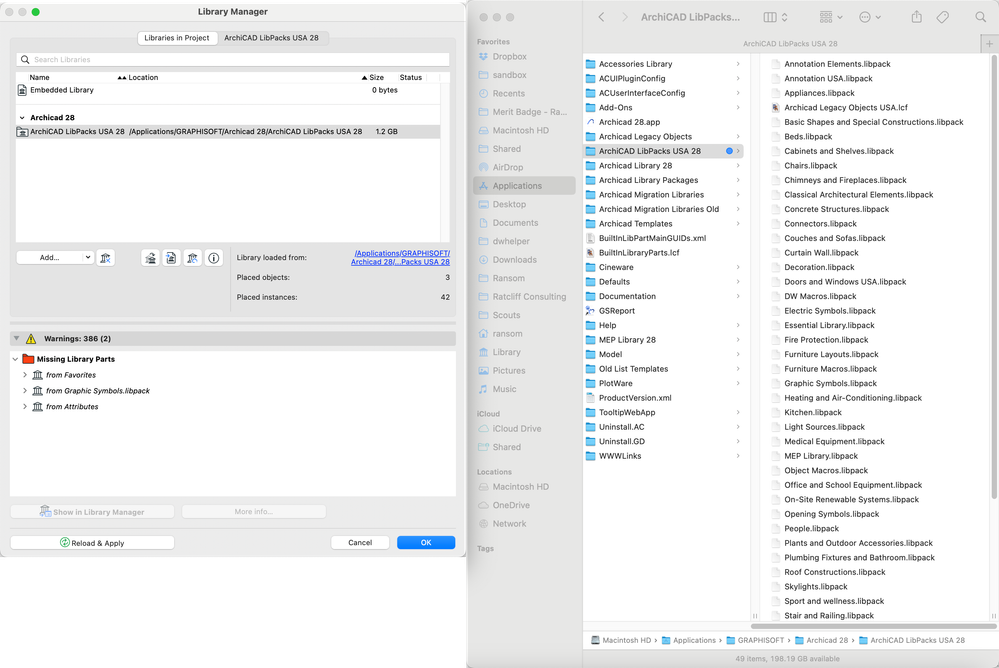Select GSReport in the Finder column

(616, 310)
